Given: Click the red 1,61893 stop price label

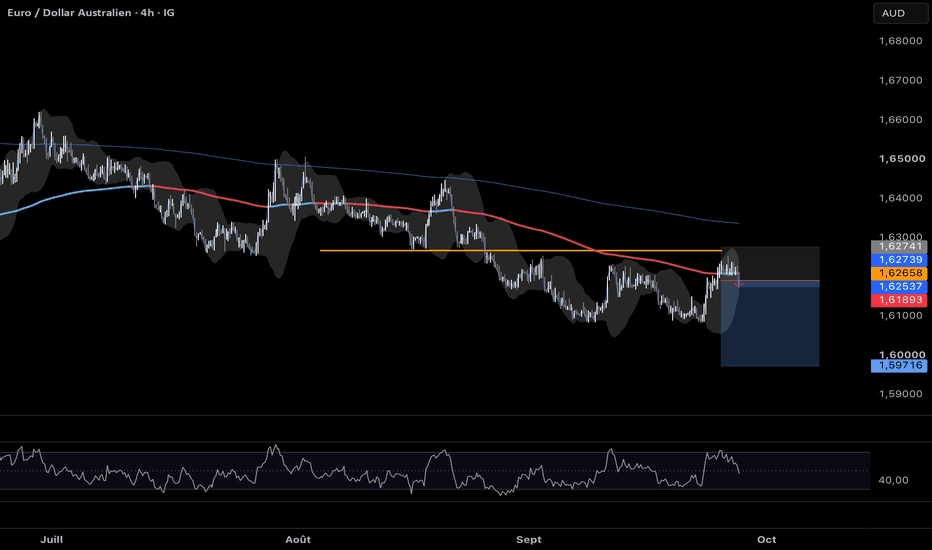Looking at the screenshot, I should (x=899, y=300).
